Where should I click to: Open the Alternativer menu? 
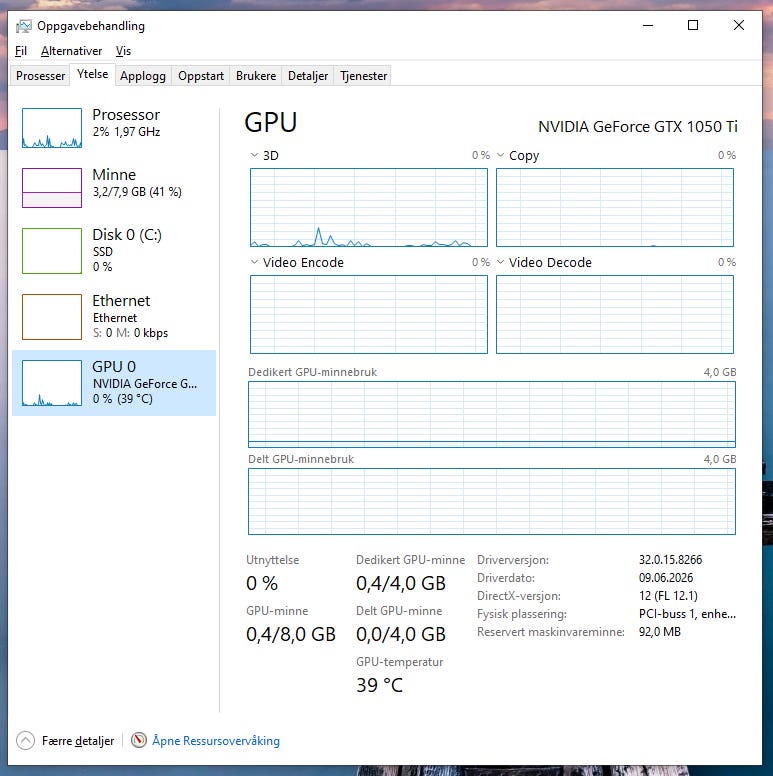click(71, 51)
